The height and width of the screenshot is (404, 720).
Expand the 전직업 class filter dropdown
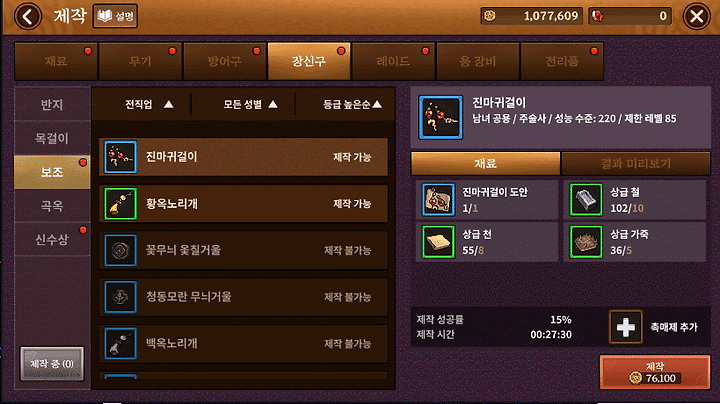(x=149, y=105)
